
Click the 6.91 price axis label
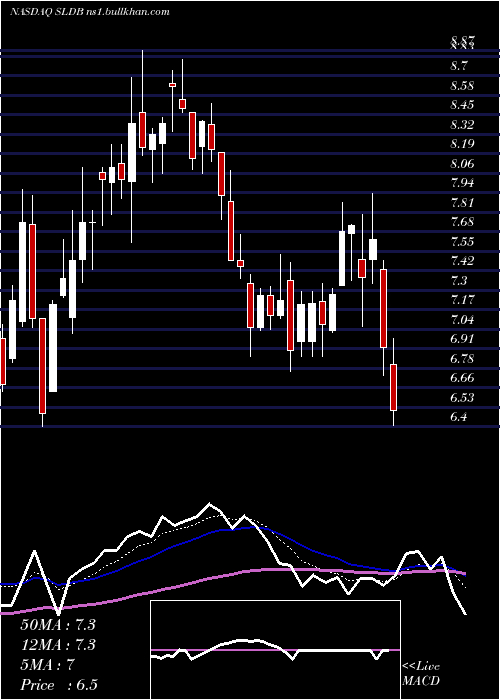pos(462,338)
